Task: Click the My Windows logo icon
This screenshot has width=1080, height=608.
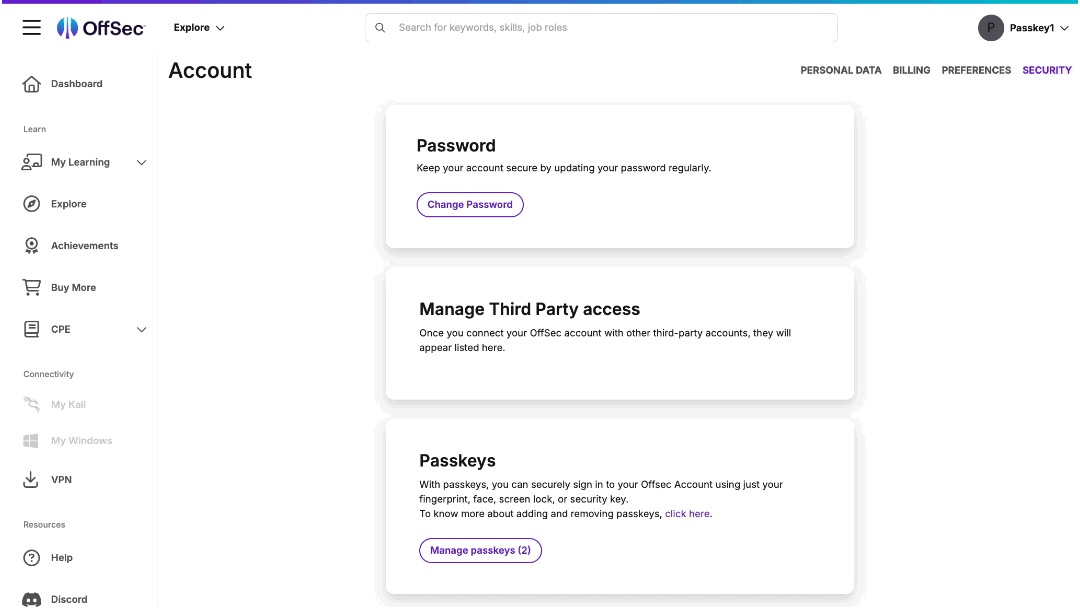Action: [x=31, y=441]
